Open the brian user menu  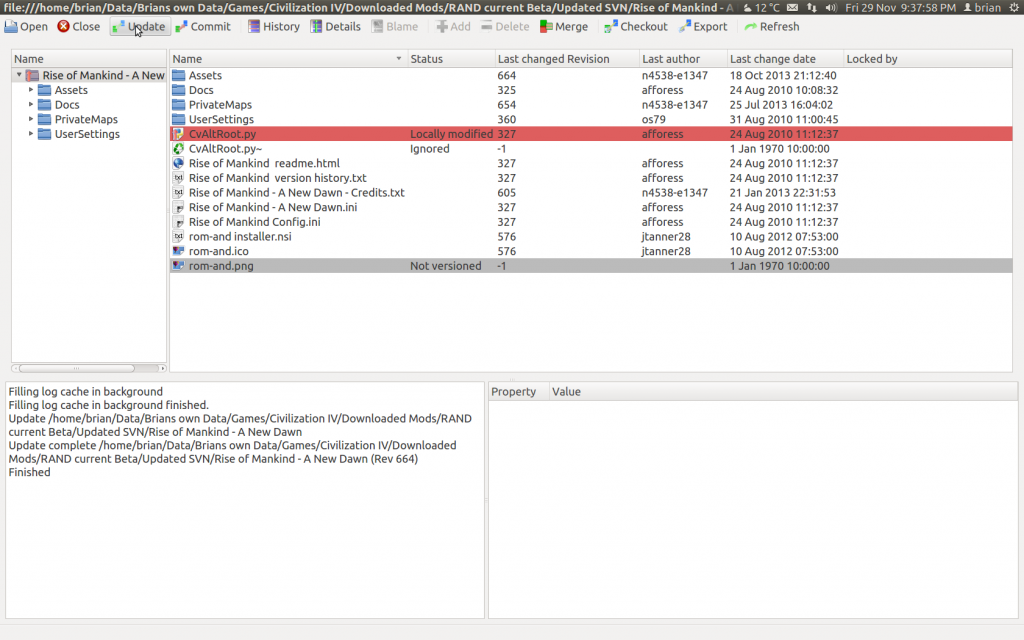pyautogui.click(x=982, y=8)
